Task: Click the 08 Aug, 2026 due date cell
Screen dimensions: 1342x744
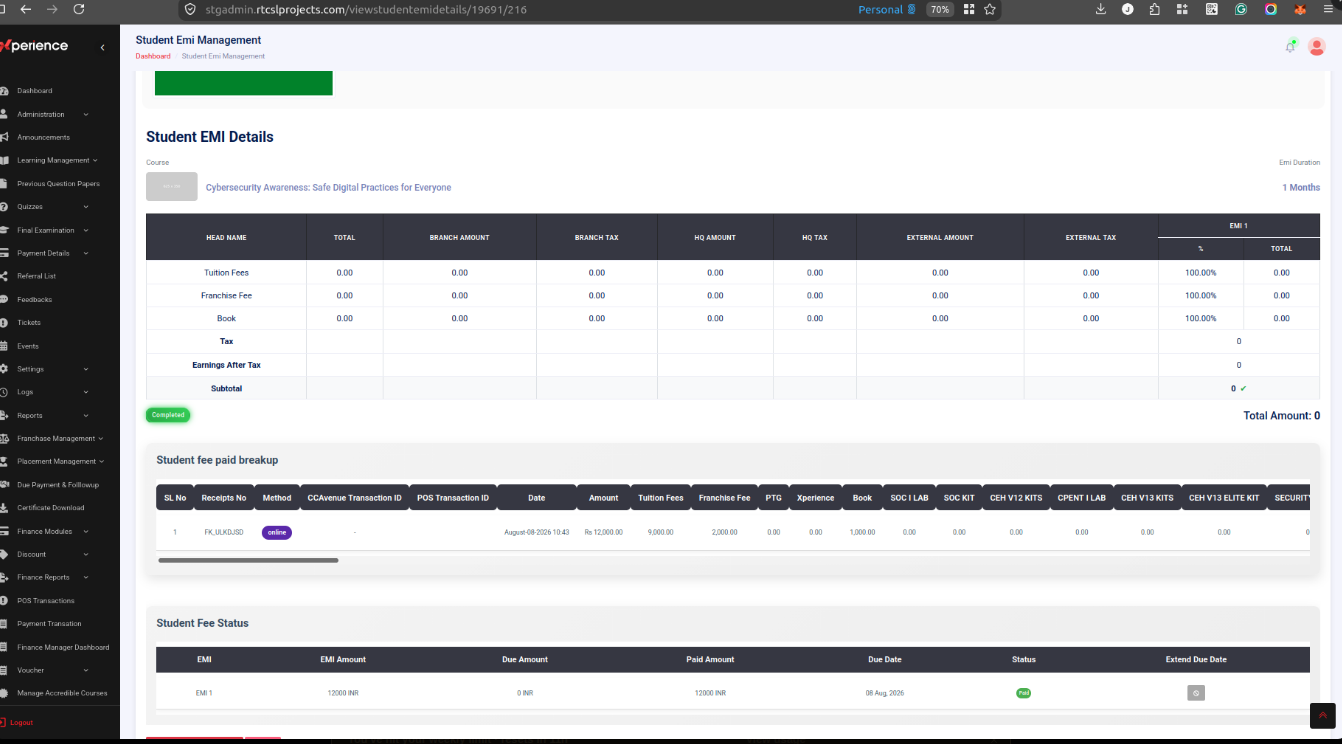Action: (x=885, y=692)
